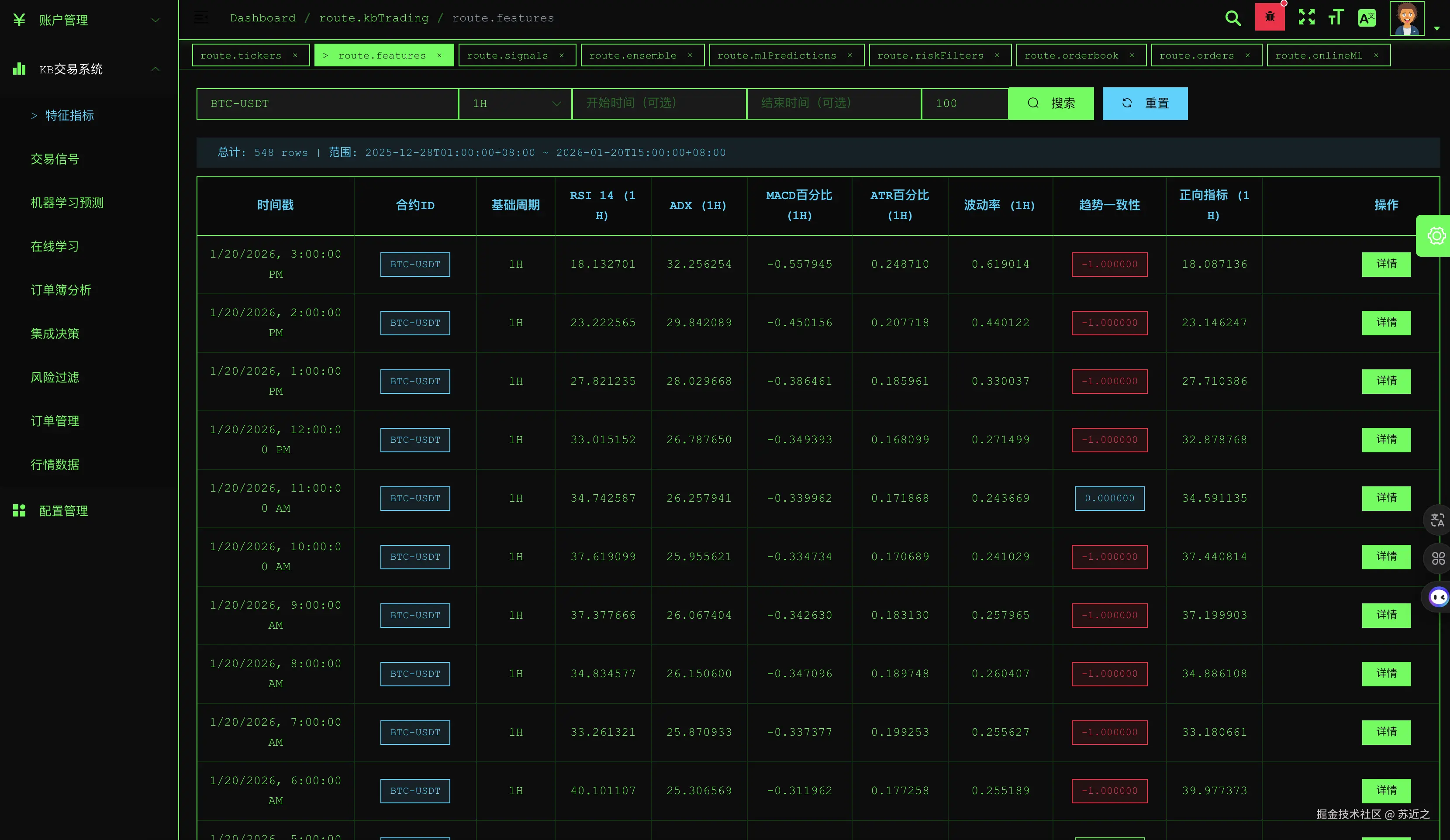Click the language translation icon in header
Viewport: 1450px width, 840px height.
coord(1367,18)
